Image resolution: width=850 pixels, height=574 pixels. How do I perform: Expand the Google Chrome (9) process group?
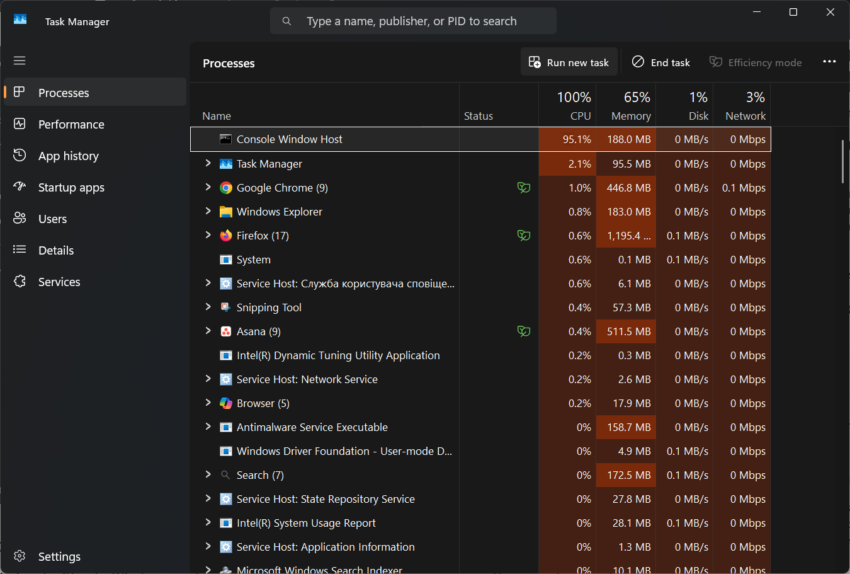point(208,187)
